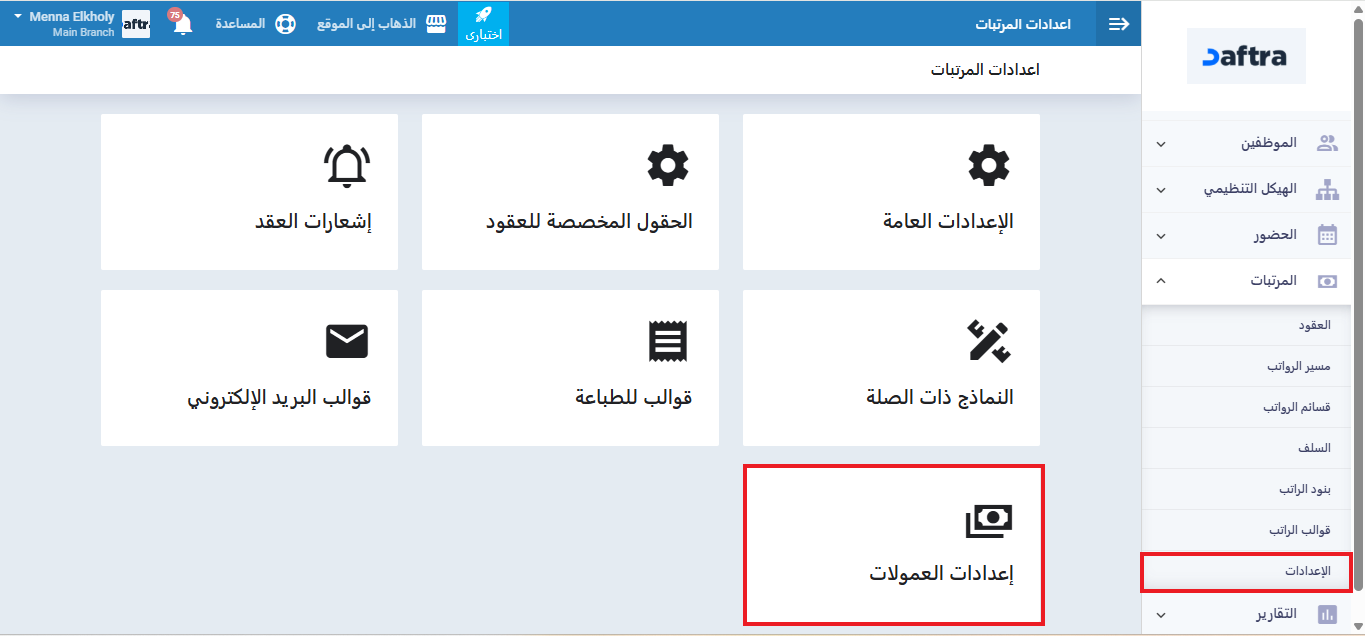Click the contract notifications bell icon
Screen dimensions: 1365x636
[347, 165]
